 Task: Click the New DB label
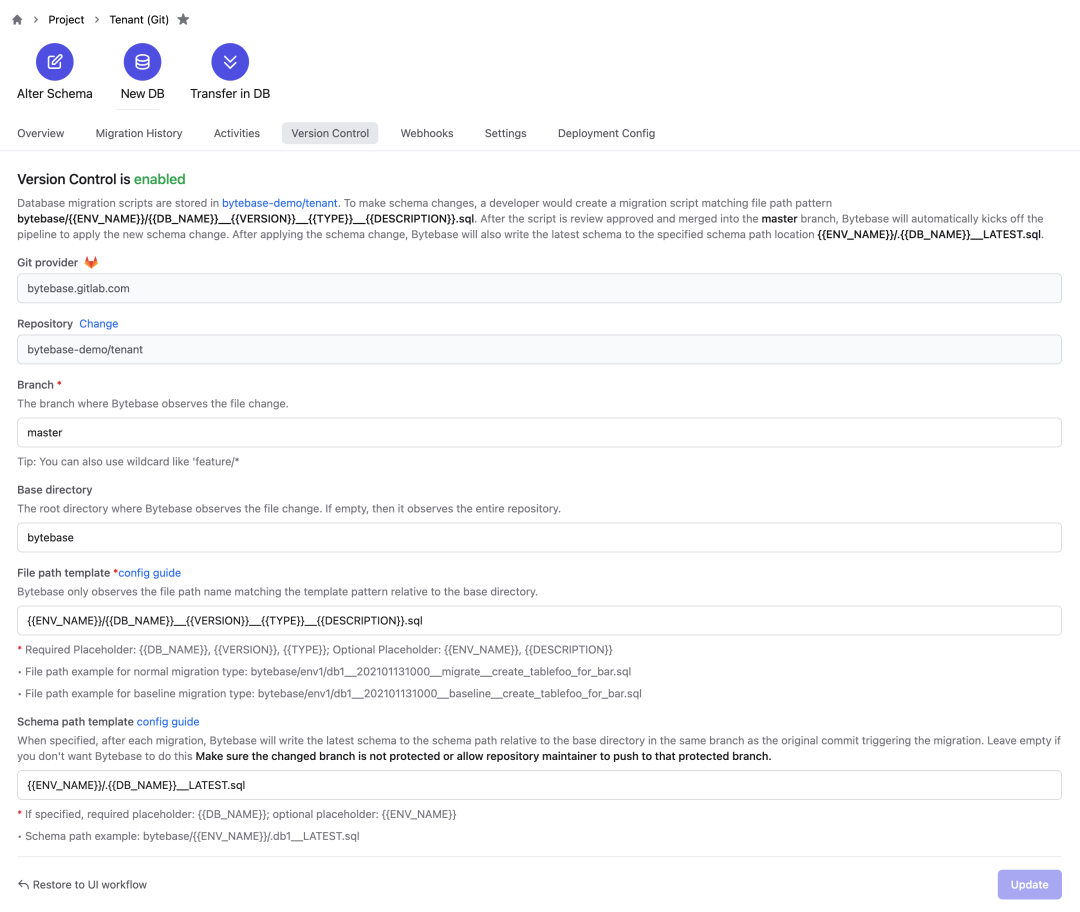point(143,94)
